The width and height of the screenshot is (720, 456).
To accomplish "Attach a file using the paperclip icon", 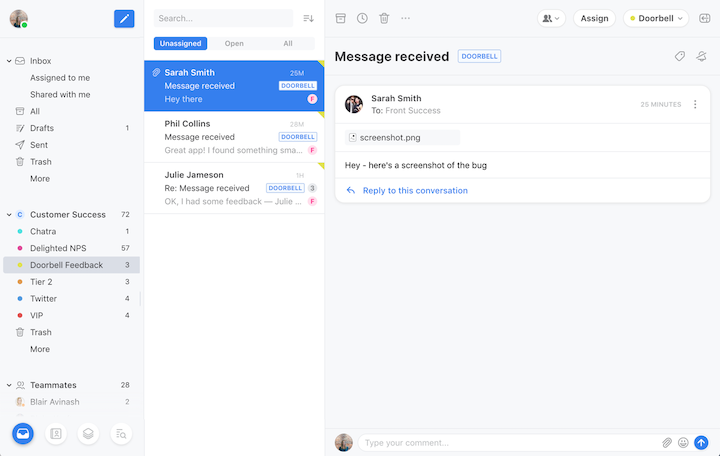I will (x=667, y=442).
